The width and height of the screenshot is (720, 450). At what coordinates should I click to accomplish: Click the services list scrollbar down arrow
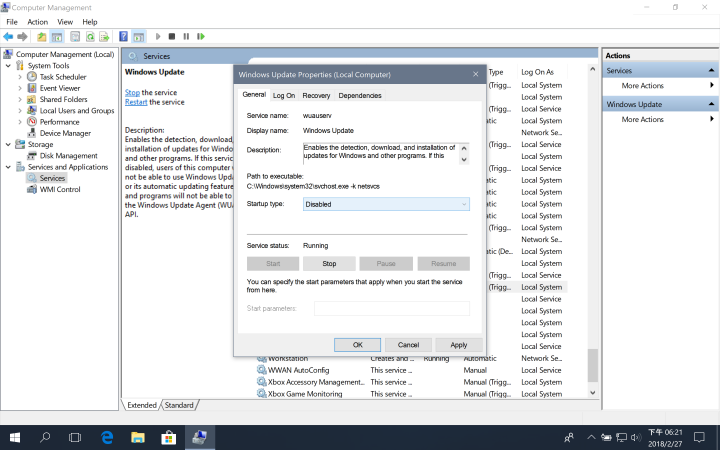[593, 393]
